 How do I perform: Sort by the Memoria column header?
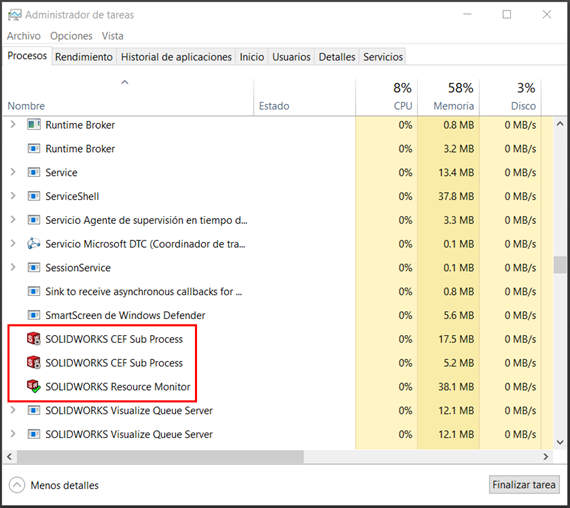(448, 97)
